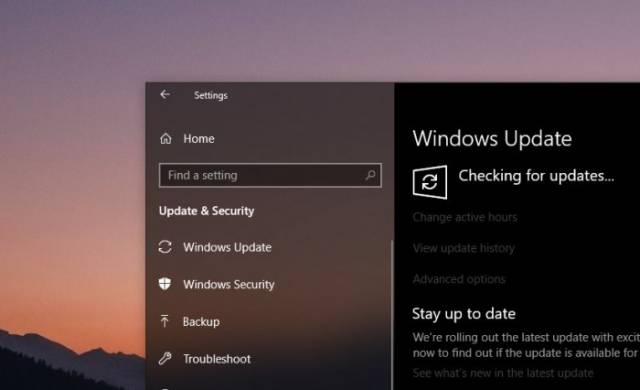Viewport: 640px width, 390px height.
Task: Click the large update refresh status icon
Action: coord(430,182)
